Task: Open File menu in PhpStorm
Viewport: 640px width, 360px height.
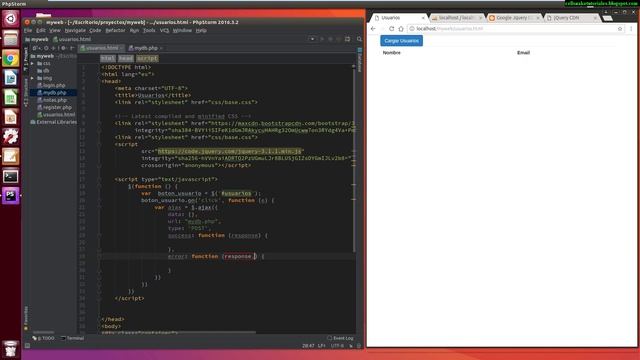Action: [x=28, y=31]
